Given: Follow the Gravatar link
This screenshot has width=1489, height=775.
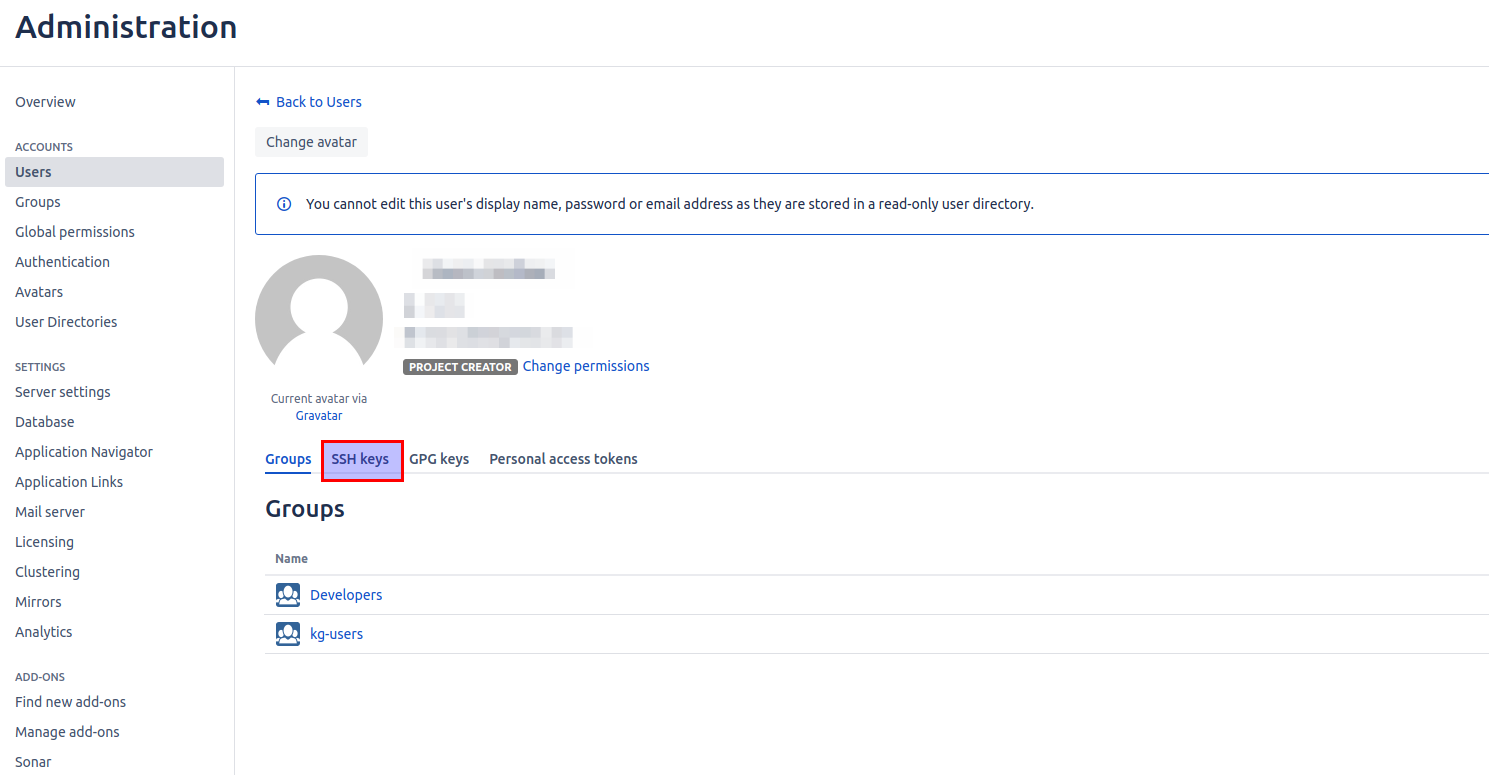Looking at the screenshot, I should [318, 415].
